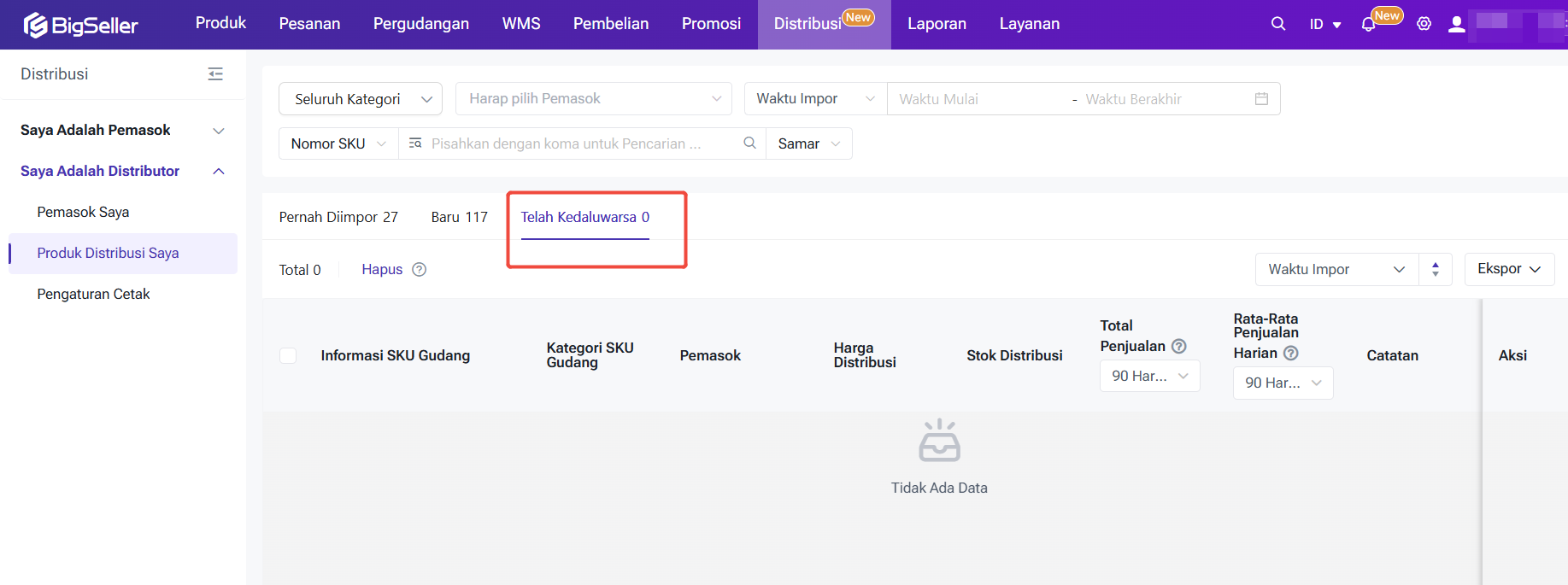Go to Pemasok Saya in sidebar
Viewport: 1568px width, 585px height.
tap(83, 212)
